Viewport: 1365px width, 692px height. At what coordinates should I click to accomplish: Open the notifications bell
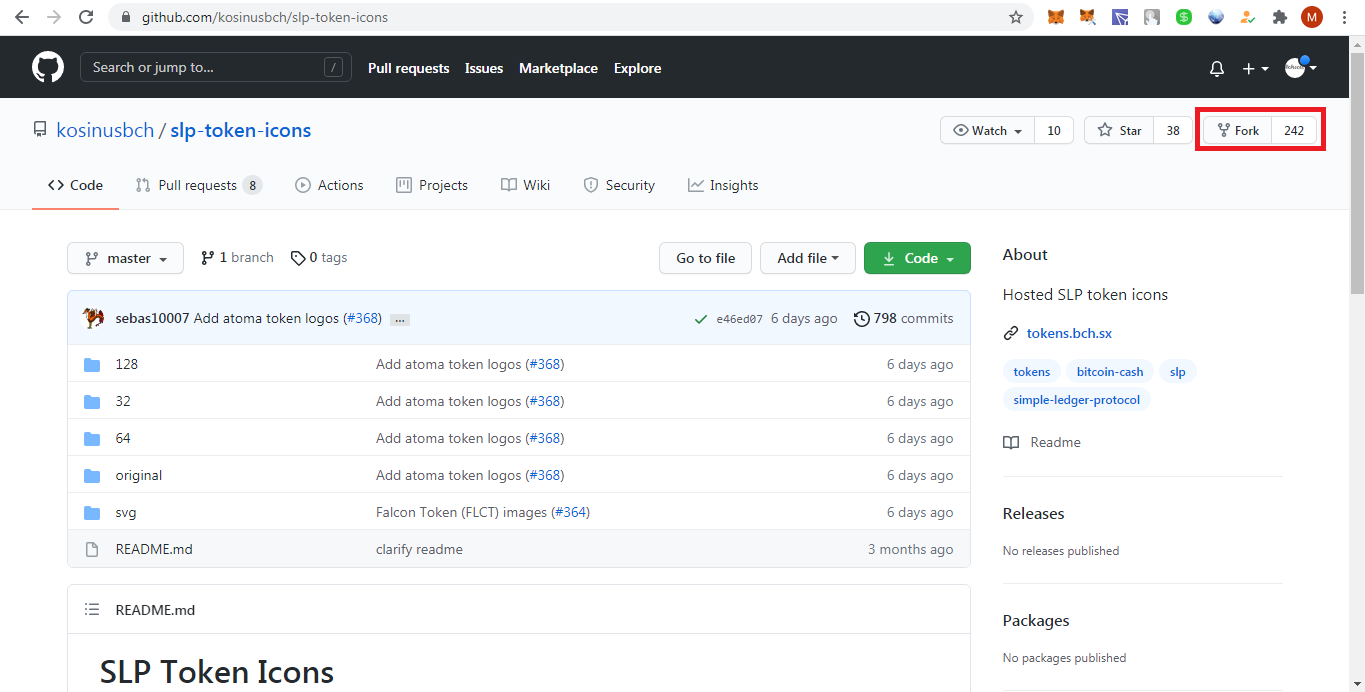[1217, 69]
